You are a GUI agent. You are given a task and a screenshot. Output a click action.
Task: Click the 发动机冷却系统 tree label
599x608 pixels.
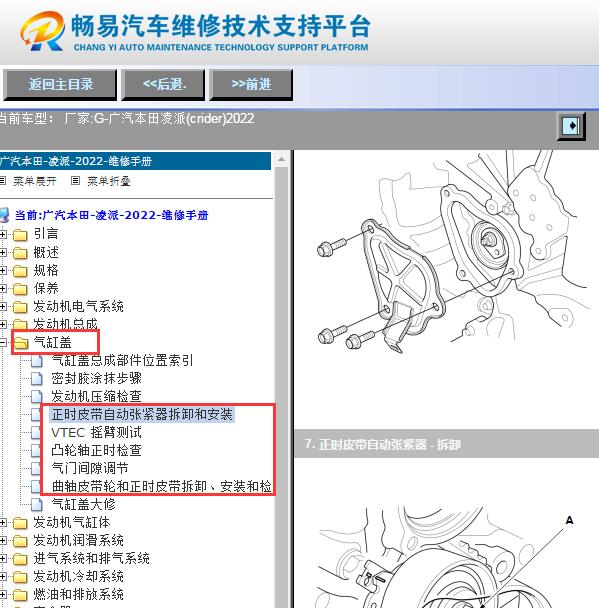click(x=78, y=577)
